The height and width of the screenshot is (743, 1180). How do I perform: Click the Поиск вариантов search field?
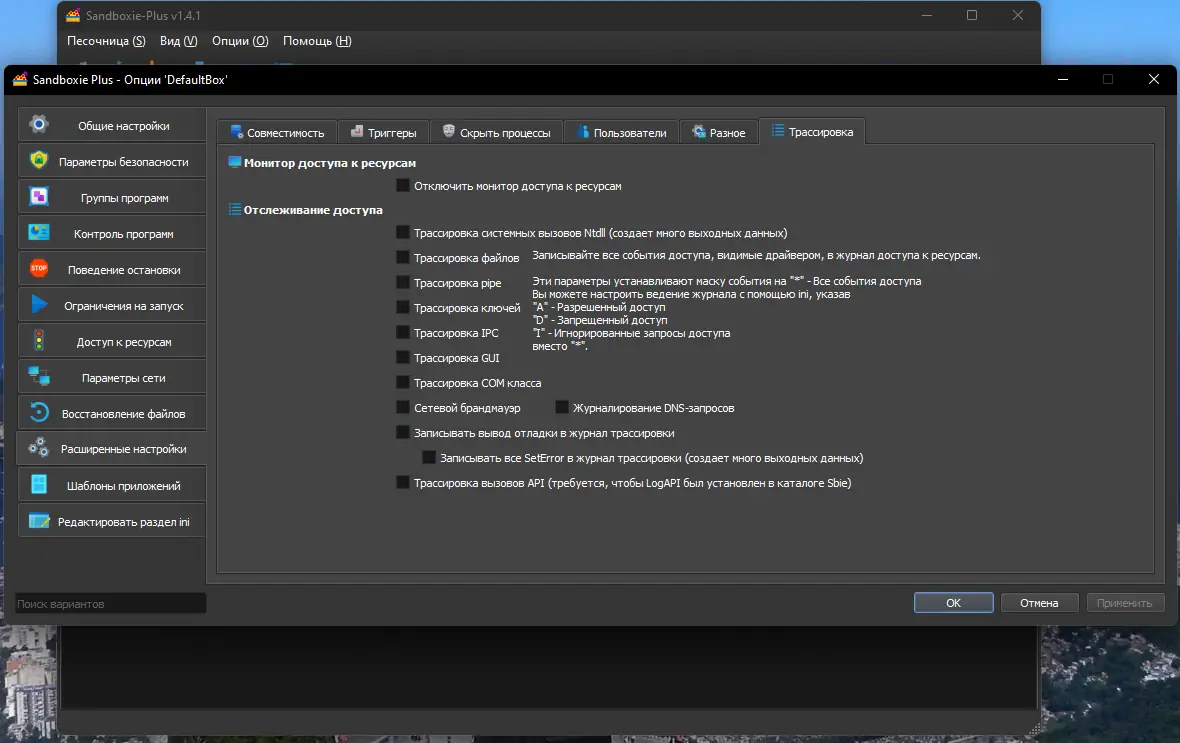(x=111, y=604)
